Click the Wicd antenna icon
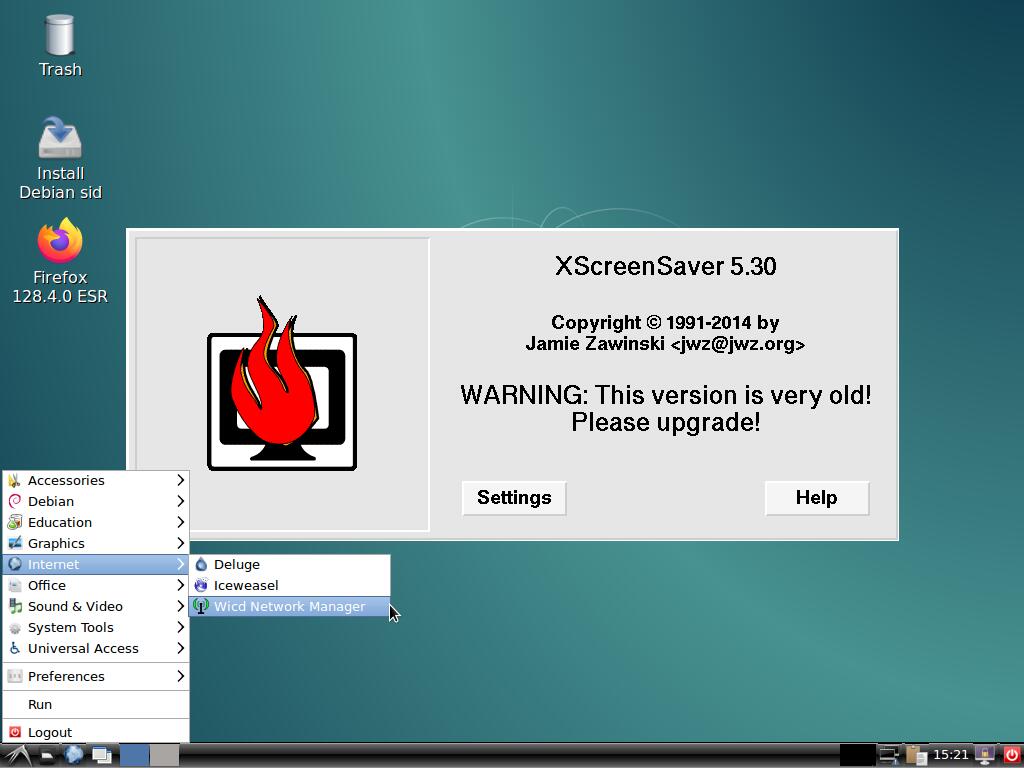Screen dimensions: 1024x768 (x=201, y=606)
